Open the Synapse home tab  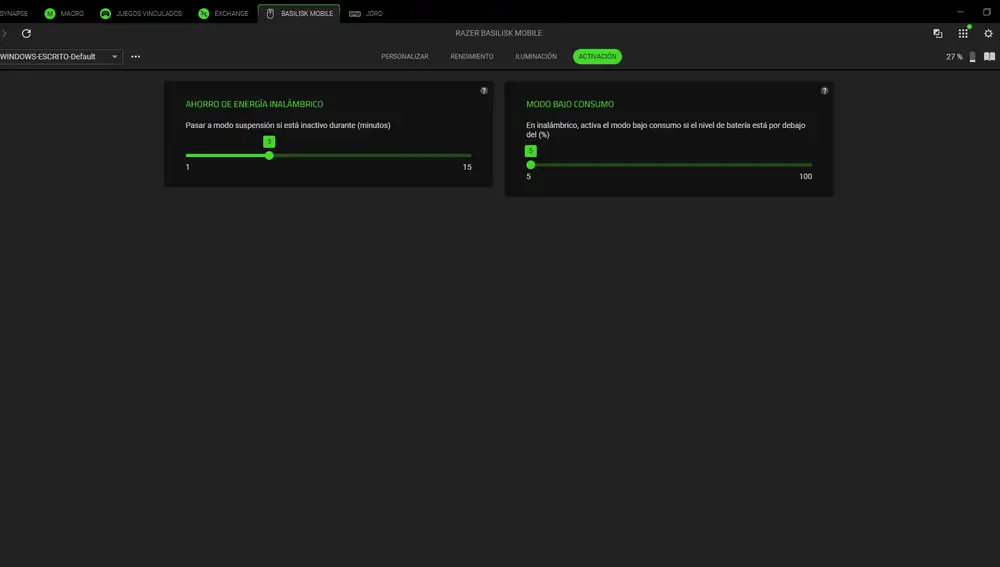14,13
